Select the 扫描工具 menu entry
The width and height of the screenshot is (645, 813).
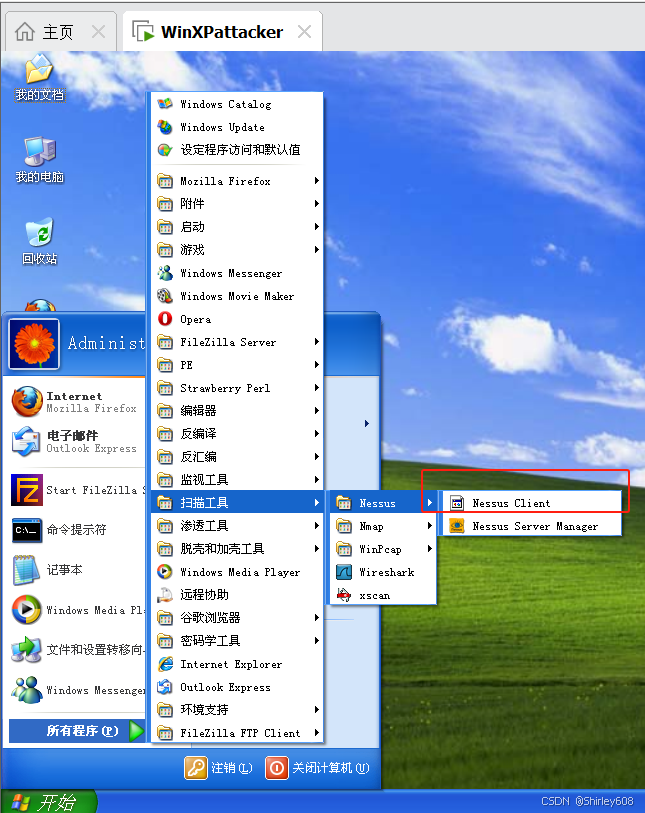pyautogui.click(x=237, y=502)
